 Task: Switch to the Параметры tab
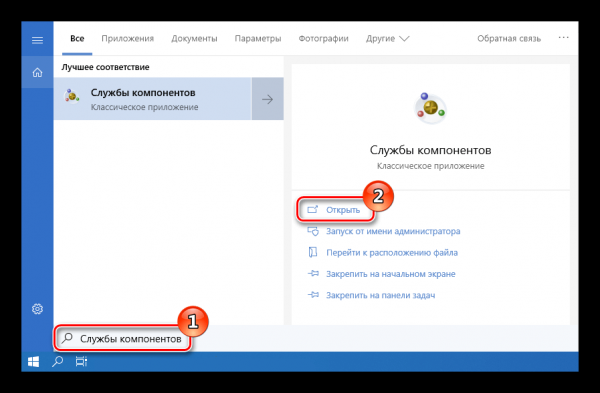point(258,39)
